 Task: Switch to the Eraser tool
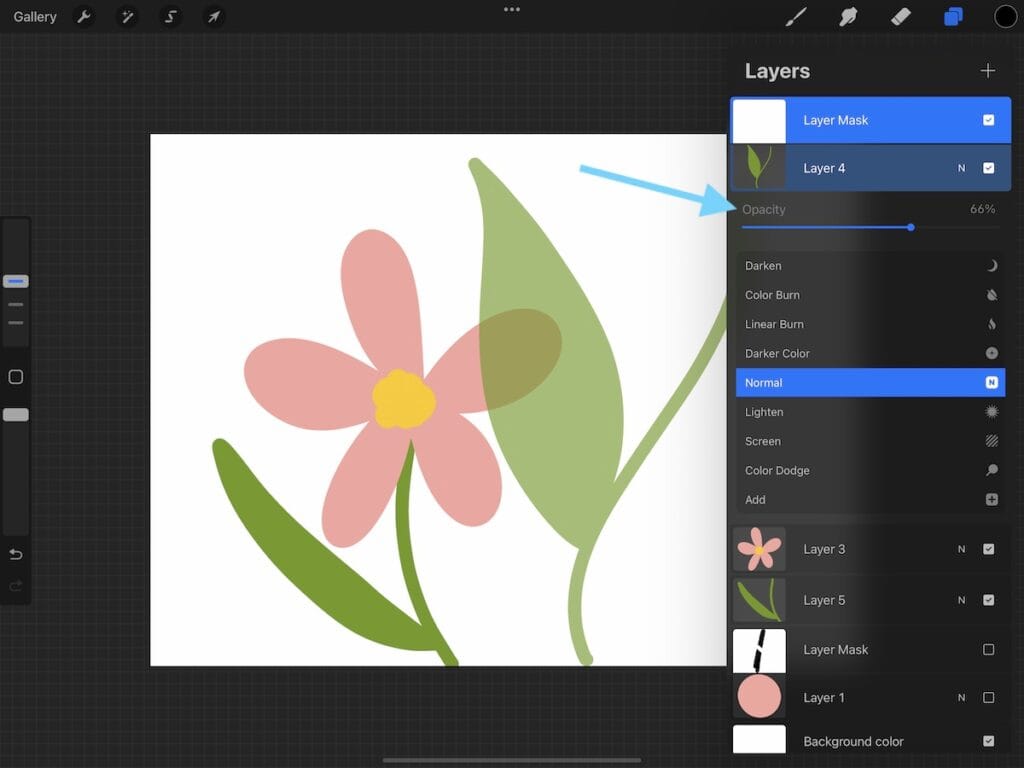tap(899, 16)
